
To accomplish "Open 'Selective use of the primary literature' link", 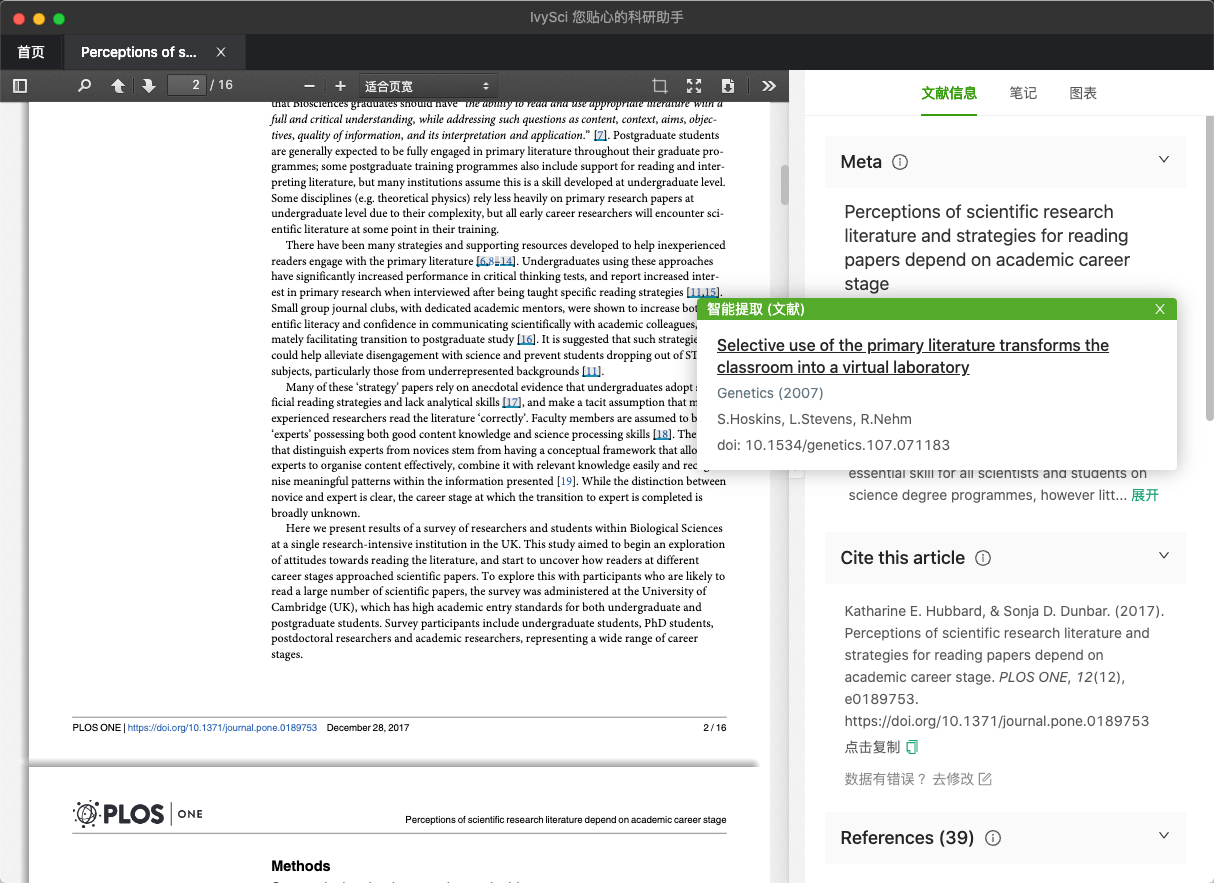I will (x=913, y=356).
